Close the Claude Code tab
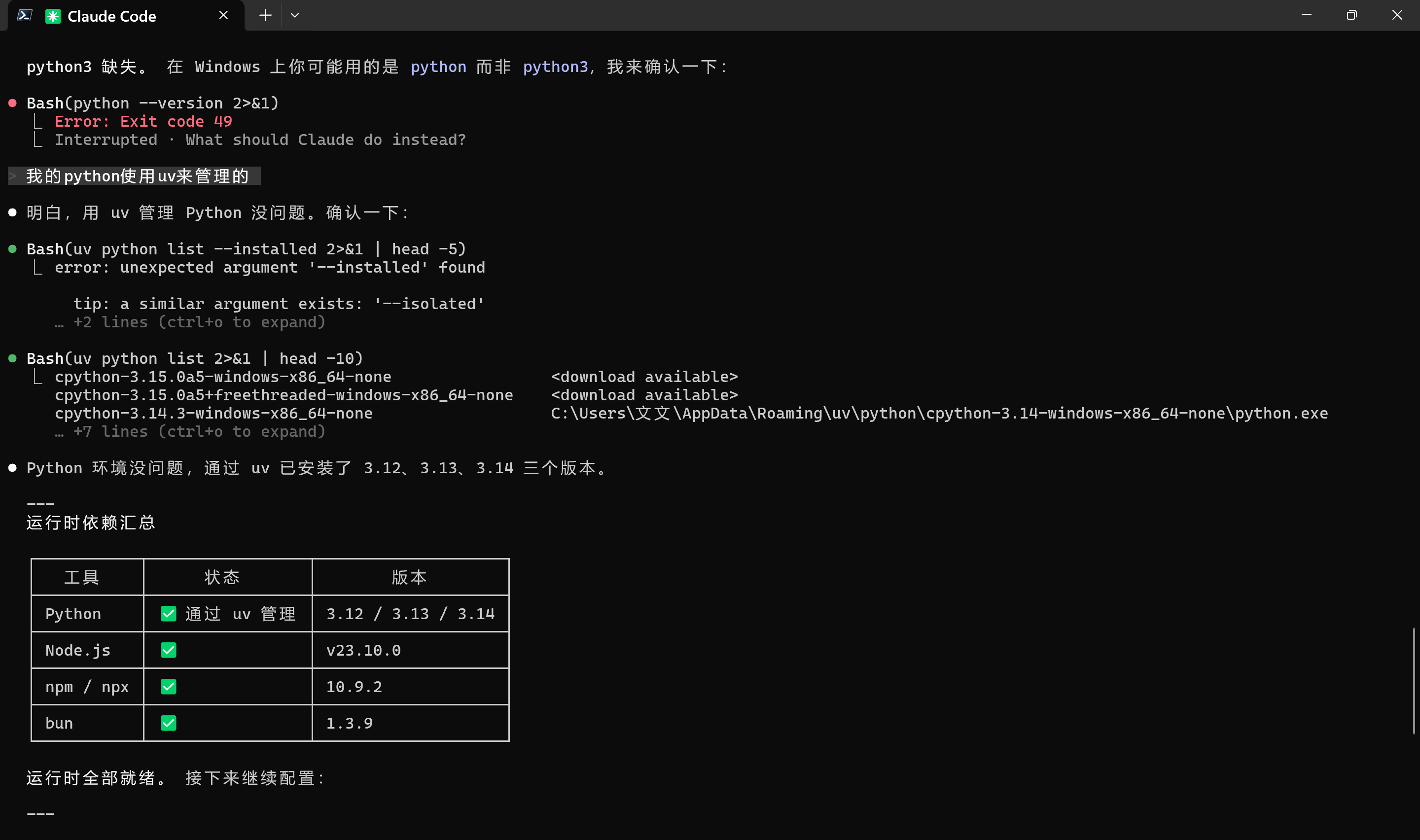This screenshot has height=840, width=1420. [223, 15]
